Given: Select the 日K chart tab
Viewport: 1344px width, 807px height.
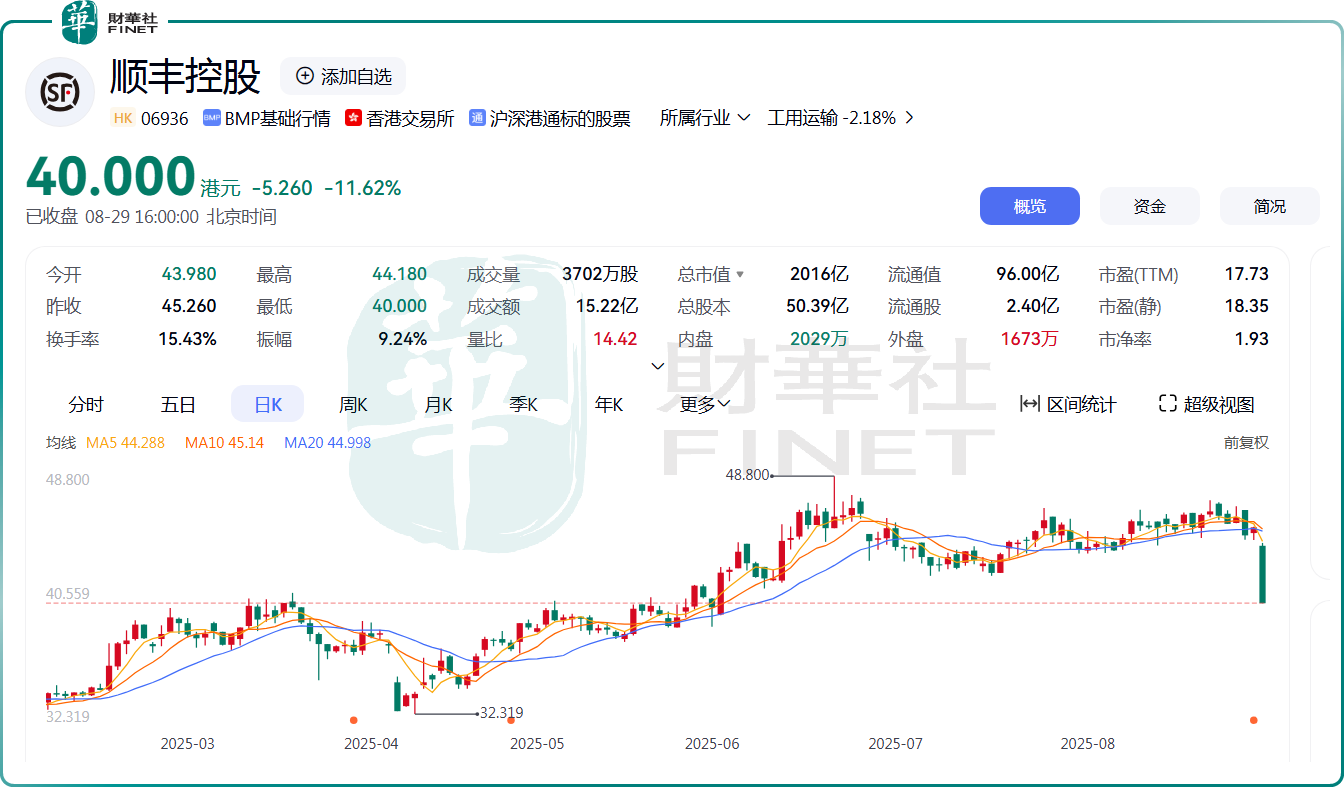Looking at the screenshot, I should coord(268,404).
